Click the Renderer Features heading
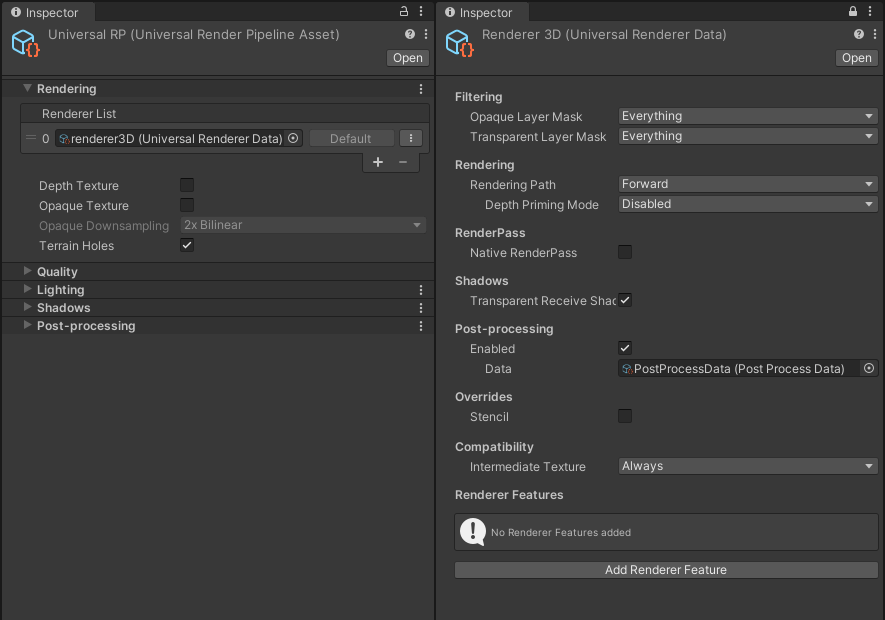885x620 pixels. pos(509,495)
